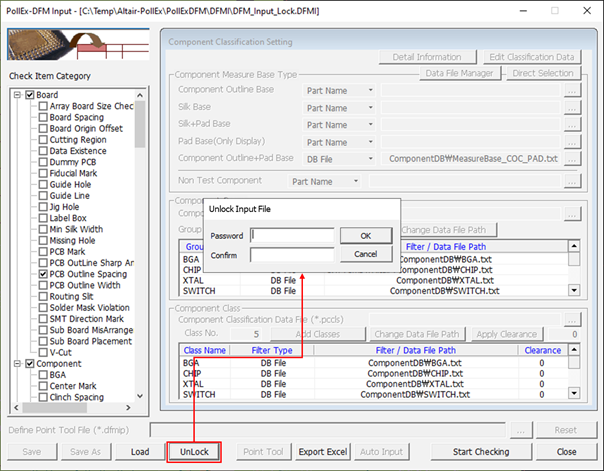Close the dialog with Close button

coord(566,452)
